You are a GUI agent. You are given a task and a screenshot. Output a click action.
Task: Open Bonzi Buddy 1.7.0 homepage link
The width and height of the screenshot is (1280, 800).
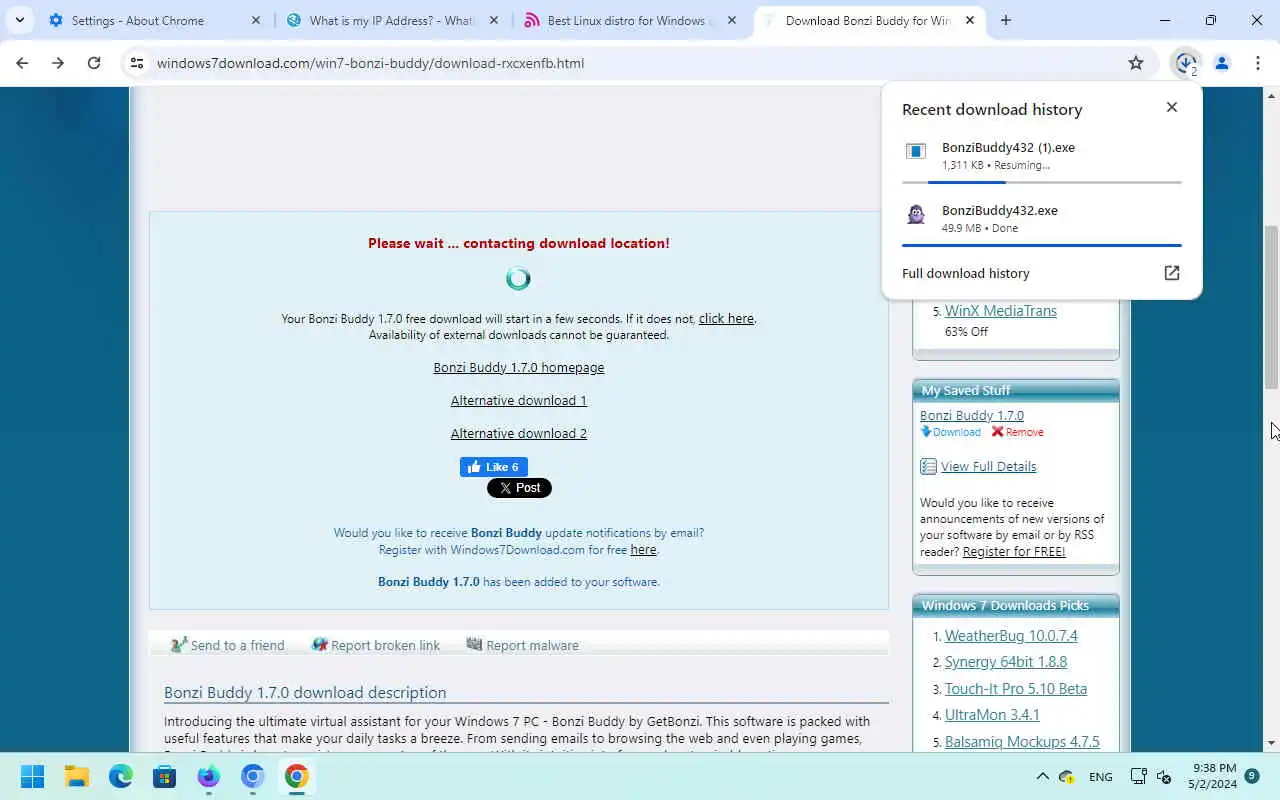coord(519,367)
